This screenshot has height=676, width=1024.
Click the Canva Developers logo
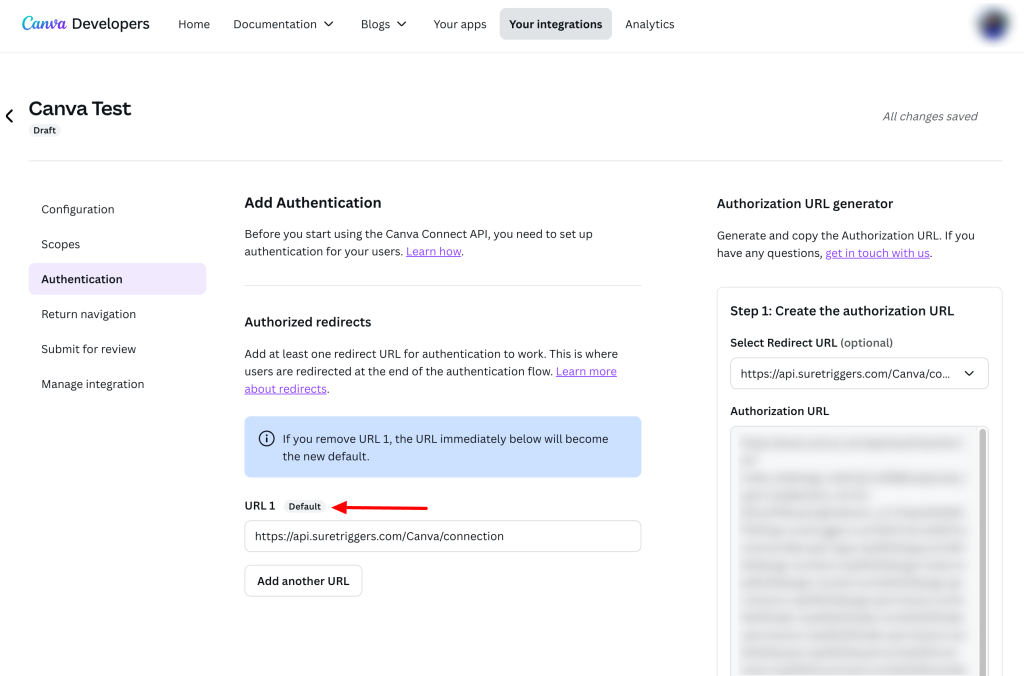(86, 24)
